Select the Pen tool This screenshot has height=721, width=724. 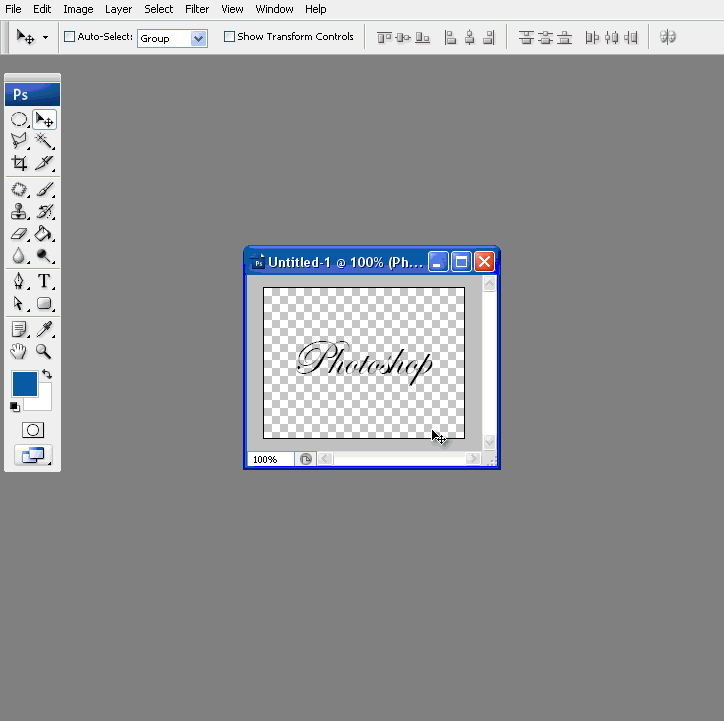[18, 281]
